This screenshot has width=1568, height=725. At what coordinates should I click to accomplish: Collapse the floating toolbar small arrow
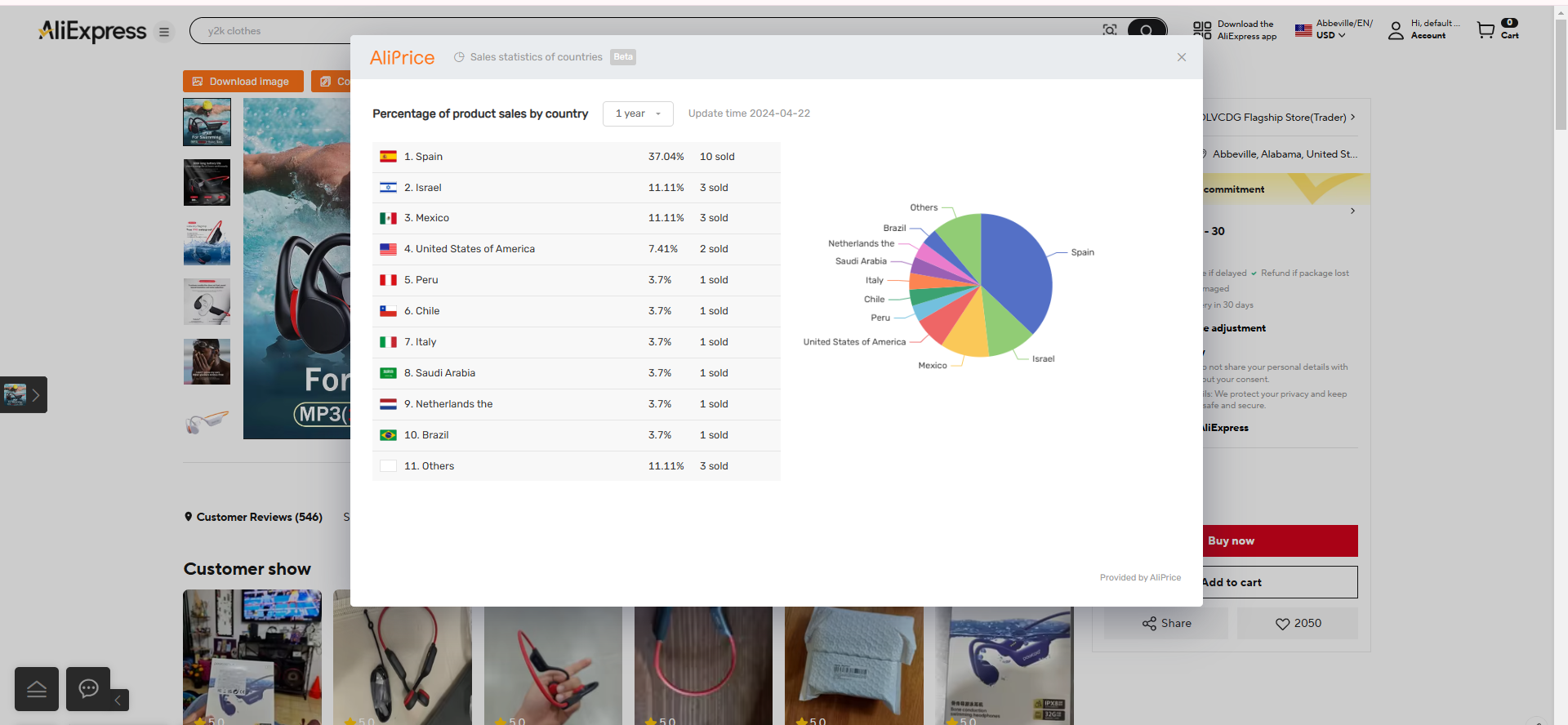pos(118,701)
